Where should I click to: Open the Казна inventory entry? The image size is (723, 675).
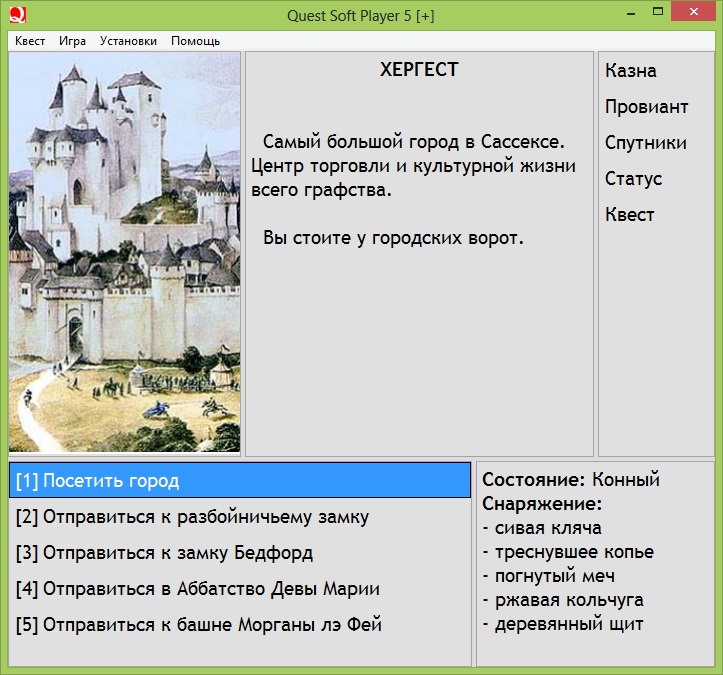click(x=631, y=71)
